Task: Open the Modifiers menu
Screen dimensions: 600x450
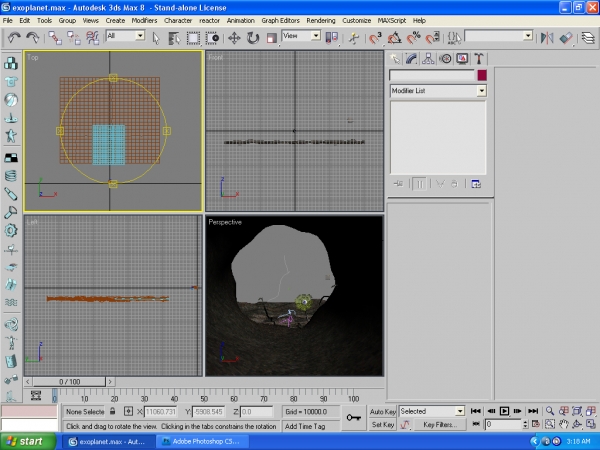Action: [x=144, y=20]
